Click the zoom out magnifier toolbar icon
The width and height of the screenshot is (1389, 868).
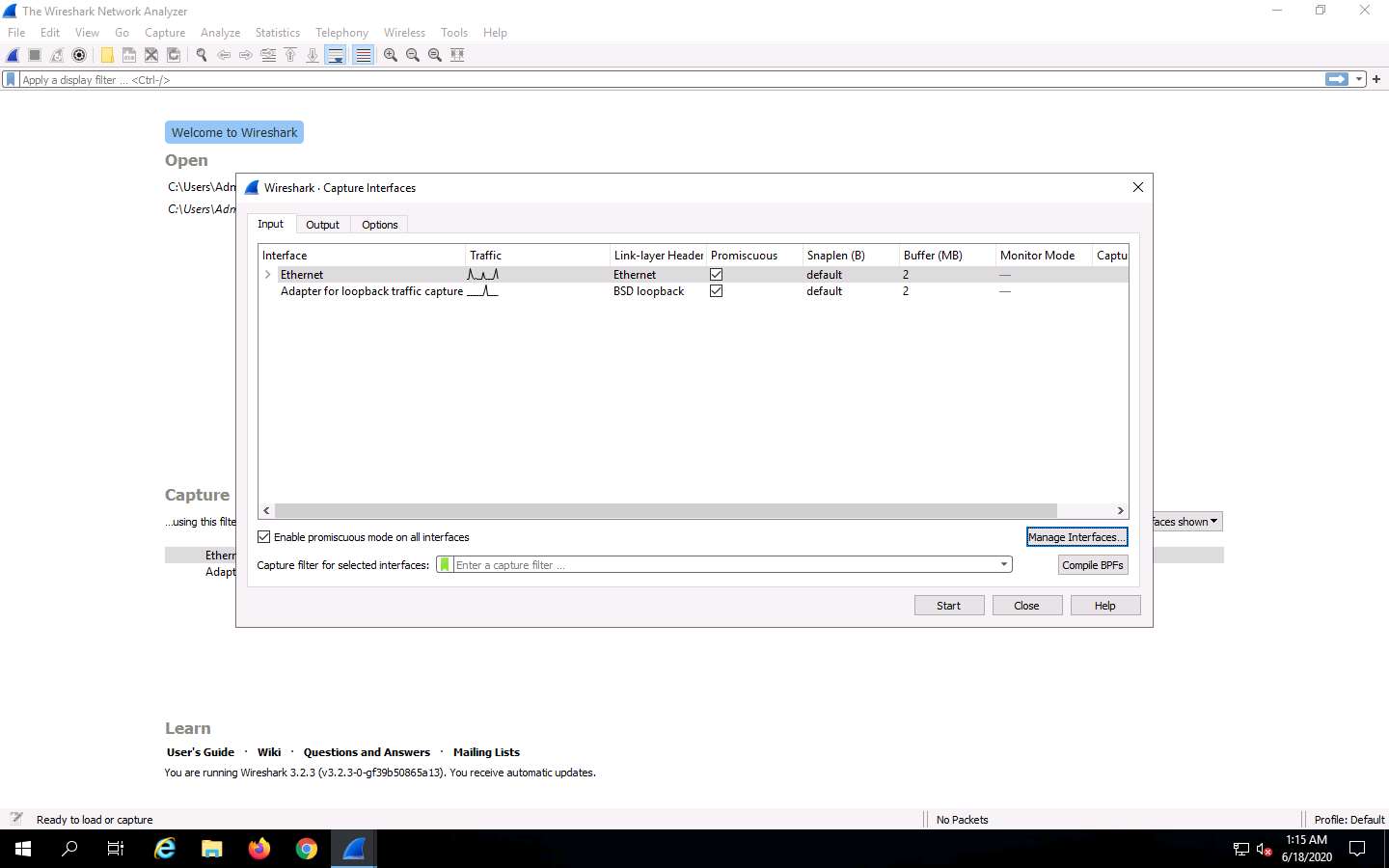coord(413,55)
